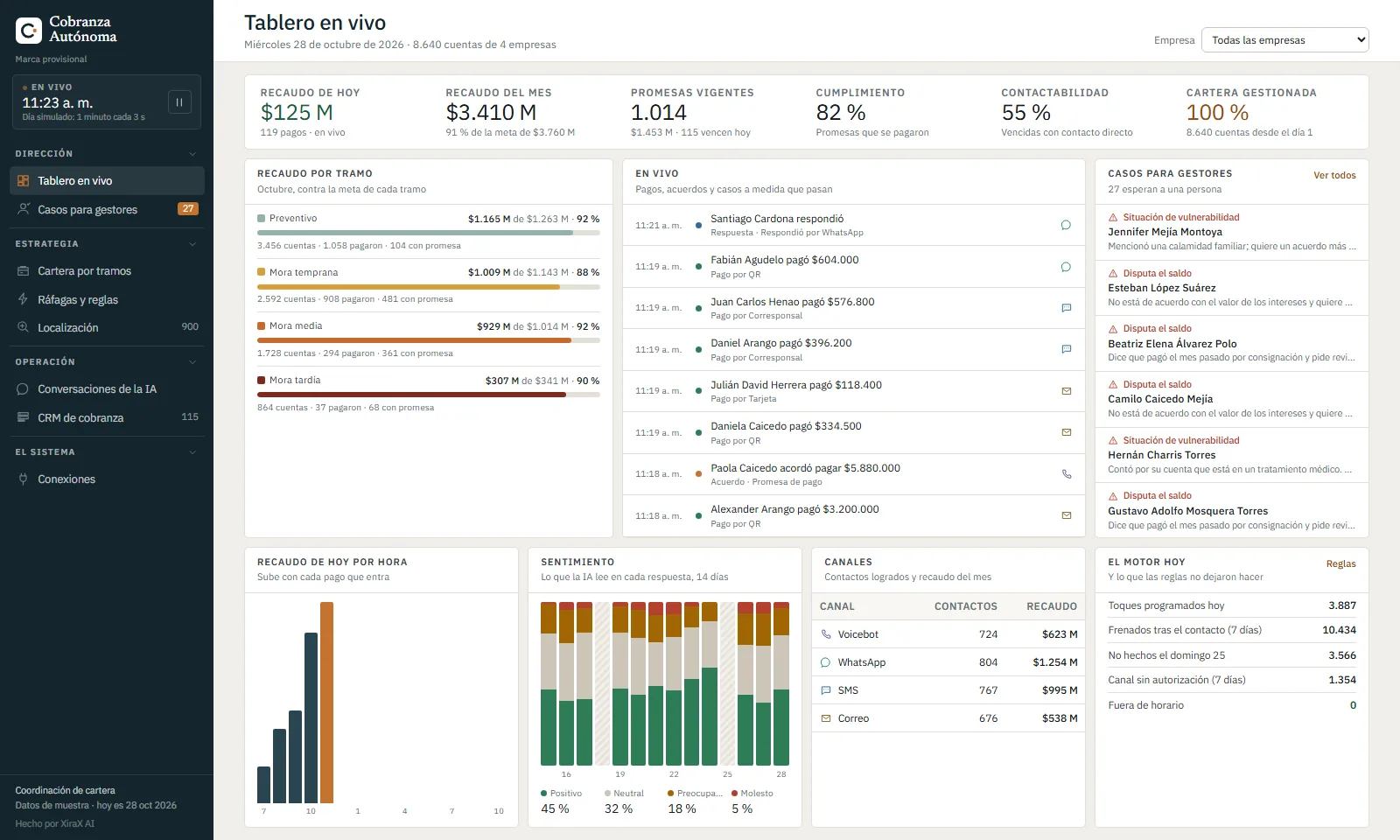Open the Empresa dropdown

coord(1284,40)
